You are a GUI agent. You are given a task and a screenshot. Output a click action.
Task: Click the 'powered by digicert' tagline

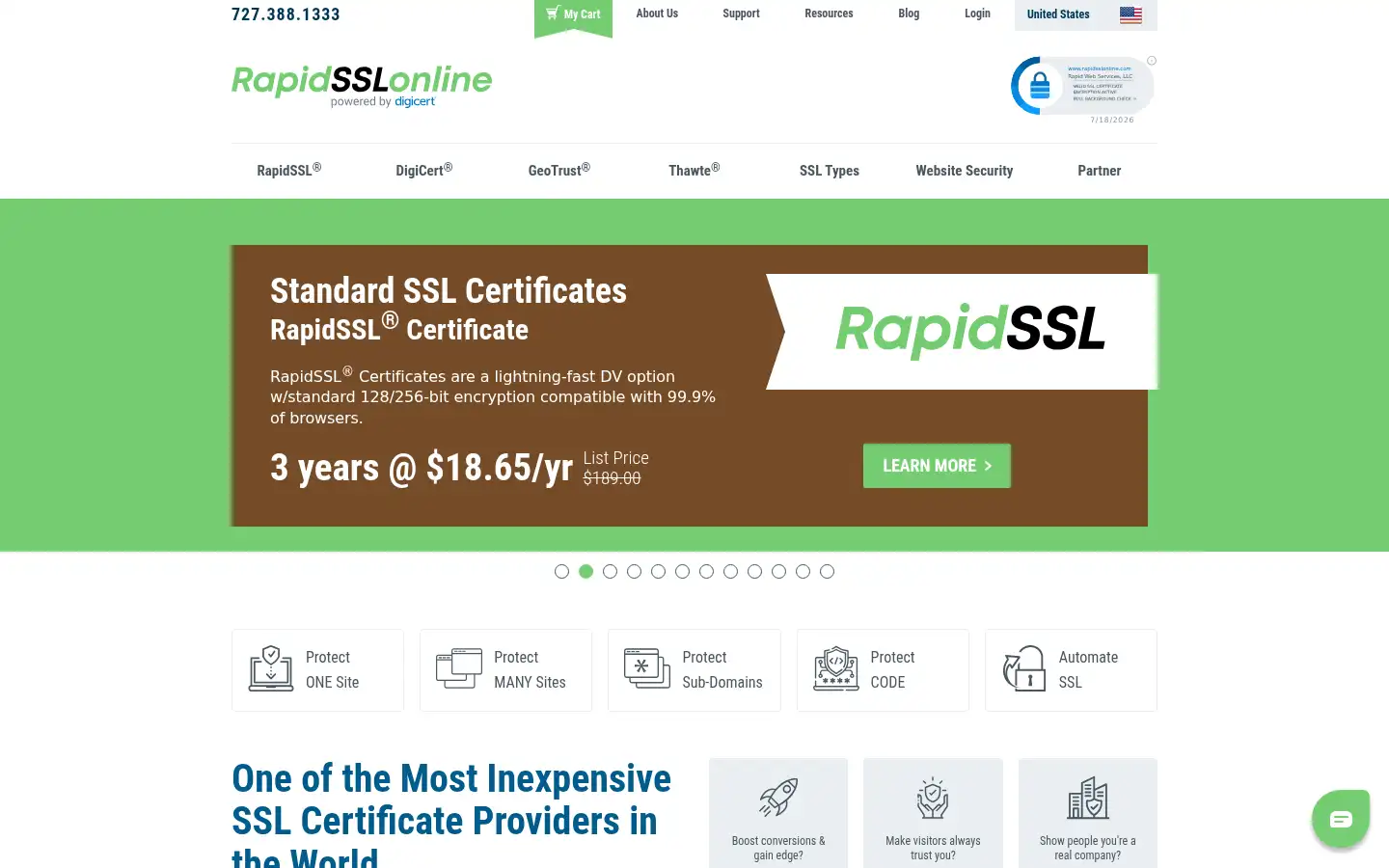pyautogui.click(x=383, y=101)
